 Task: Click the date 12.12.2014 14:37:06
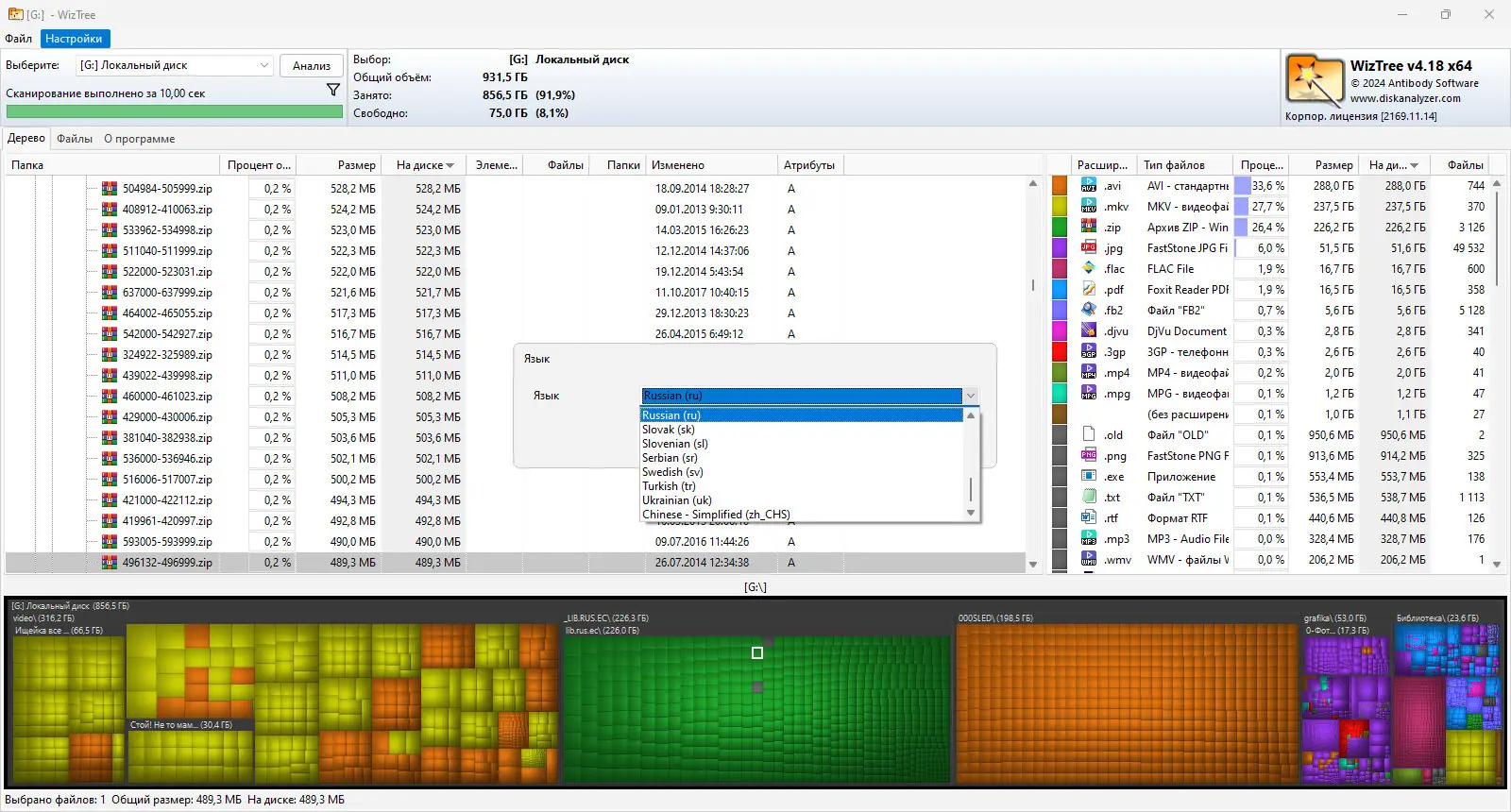click(x=703, y=251)
